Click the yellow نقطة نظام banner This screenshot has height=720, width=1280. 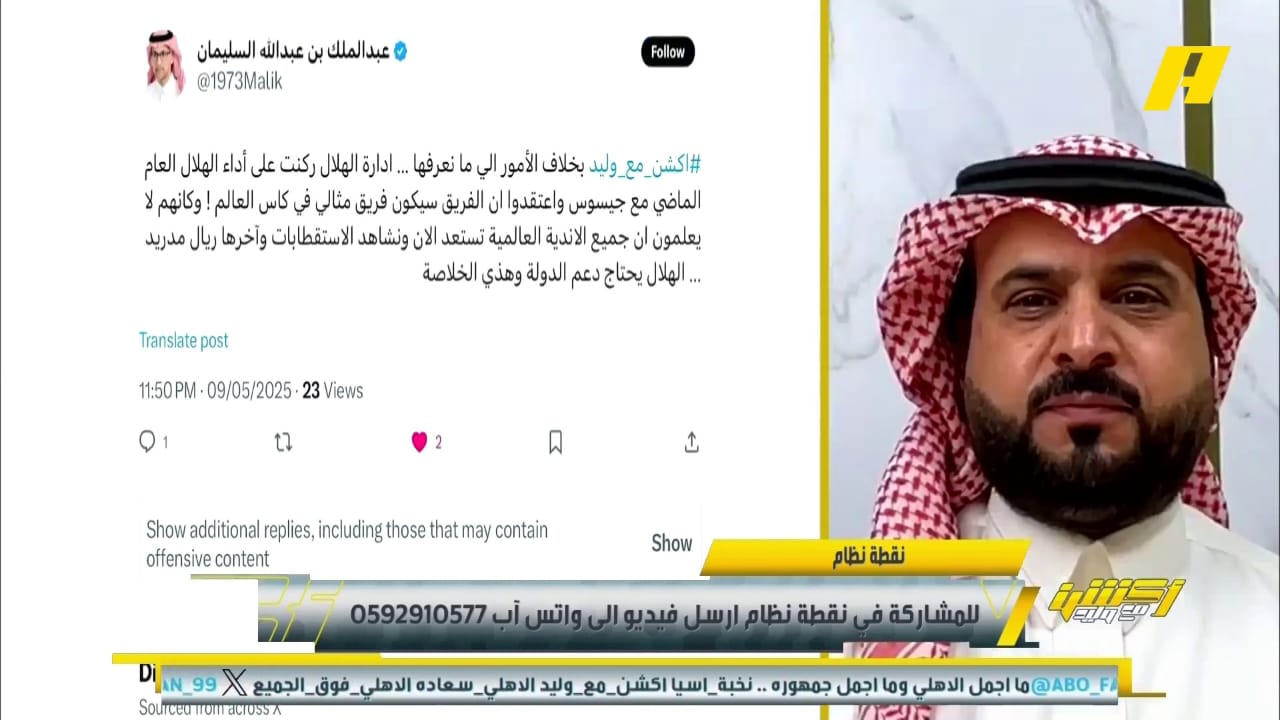867,557
